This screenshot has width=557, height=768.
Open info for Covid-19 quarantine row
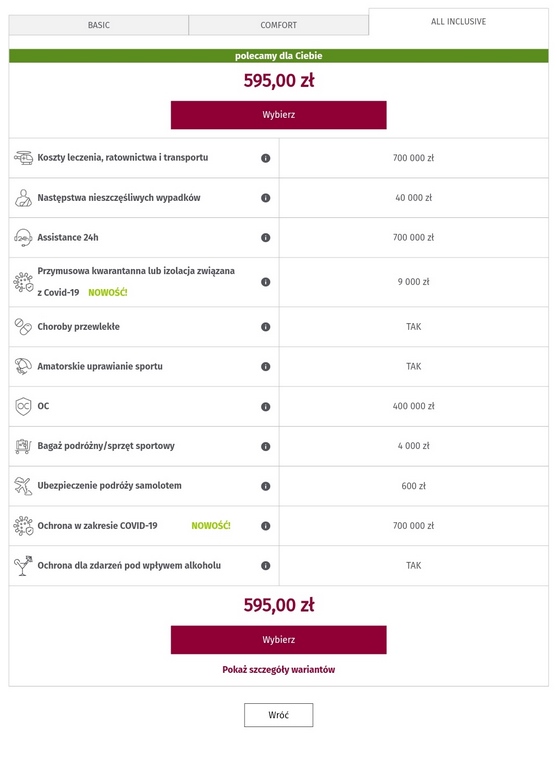266,282
